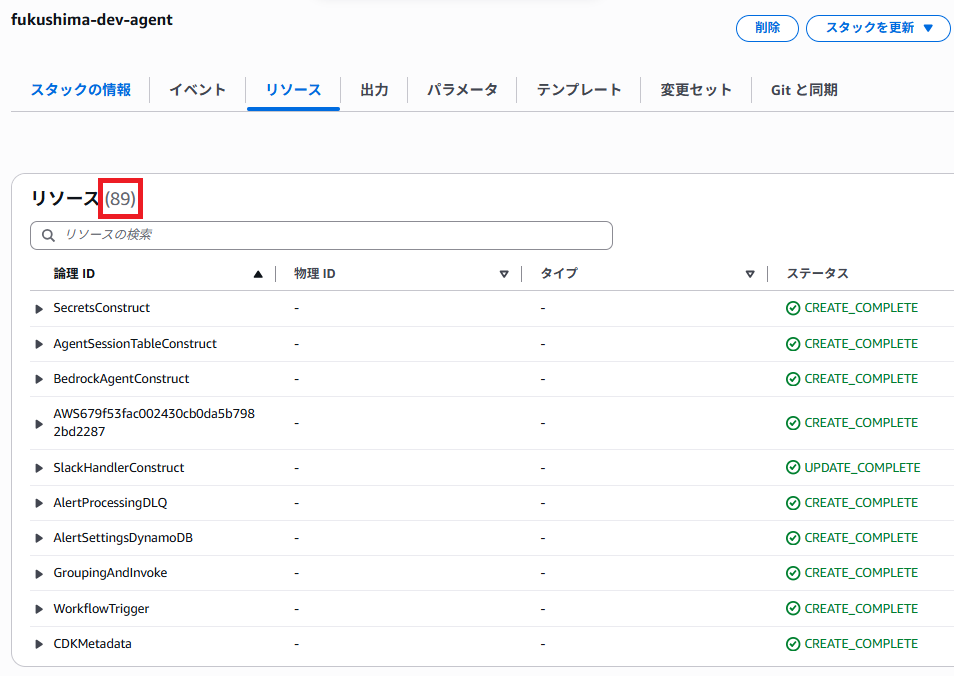Open the Git と同期 tab
Image resolution: width=954 pixels, height=676 pixels.
(804, 90)
